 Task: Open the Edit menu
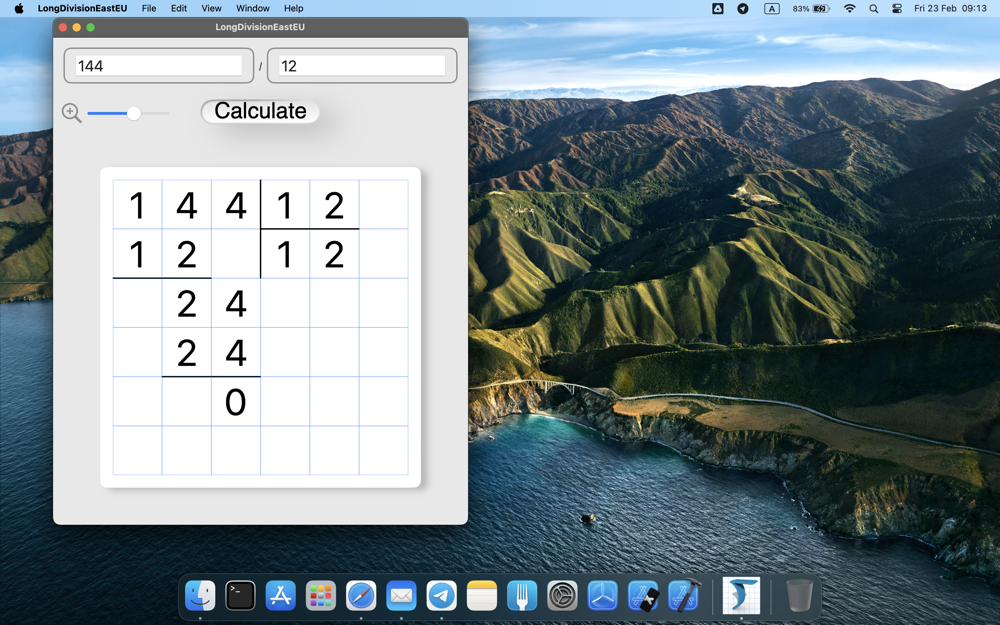179,8
